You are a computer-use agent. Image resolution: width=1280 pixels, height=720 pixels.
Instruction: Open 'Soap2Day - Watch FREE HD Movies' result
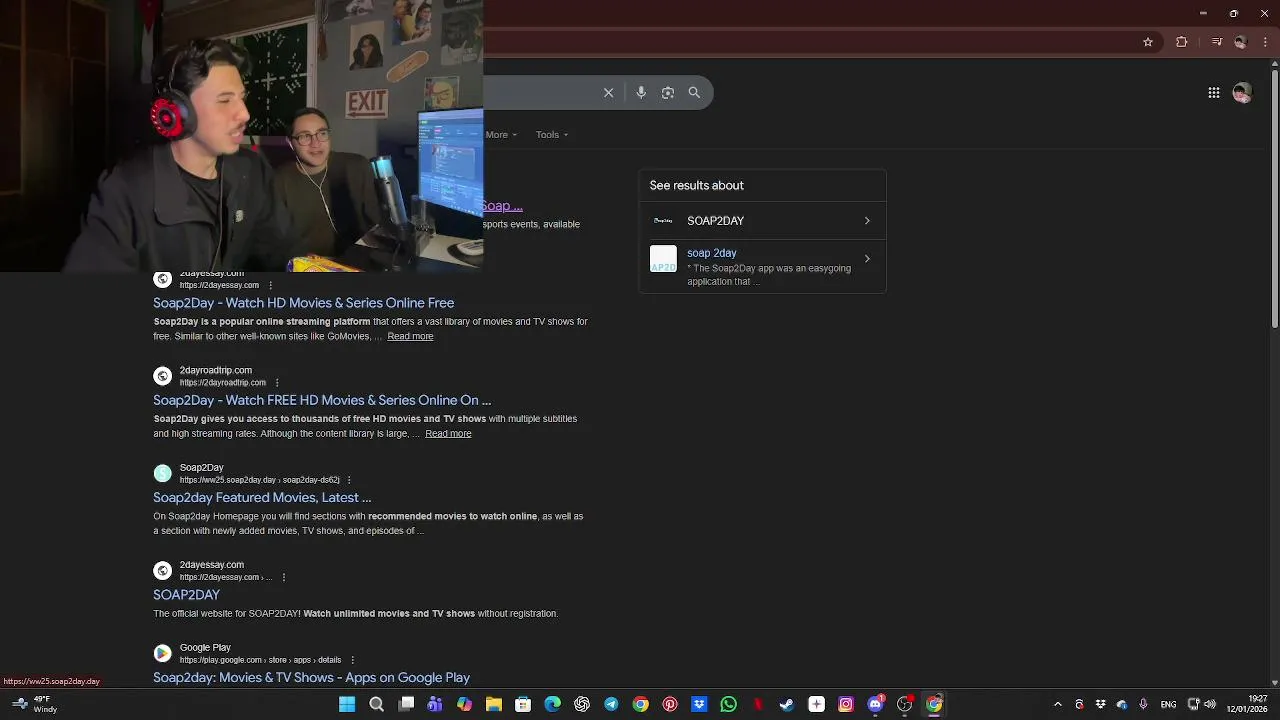point(322,400)
